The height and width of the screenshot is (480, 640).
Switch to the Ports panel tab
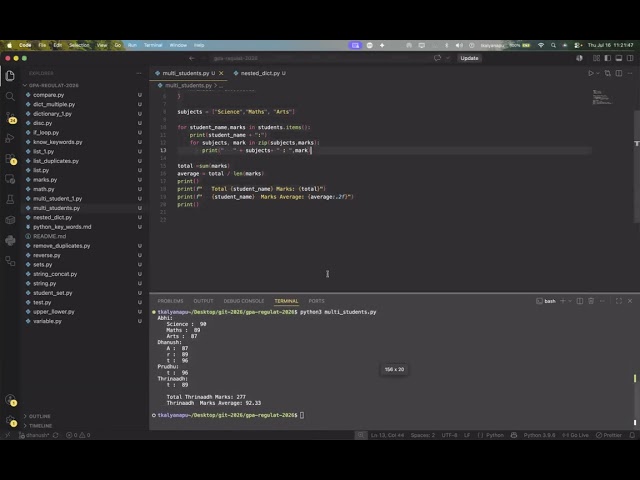(x=316, y=301)
